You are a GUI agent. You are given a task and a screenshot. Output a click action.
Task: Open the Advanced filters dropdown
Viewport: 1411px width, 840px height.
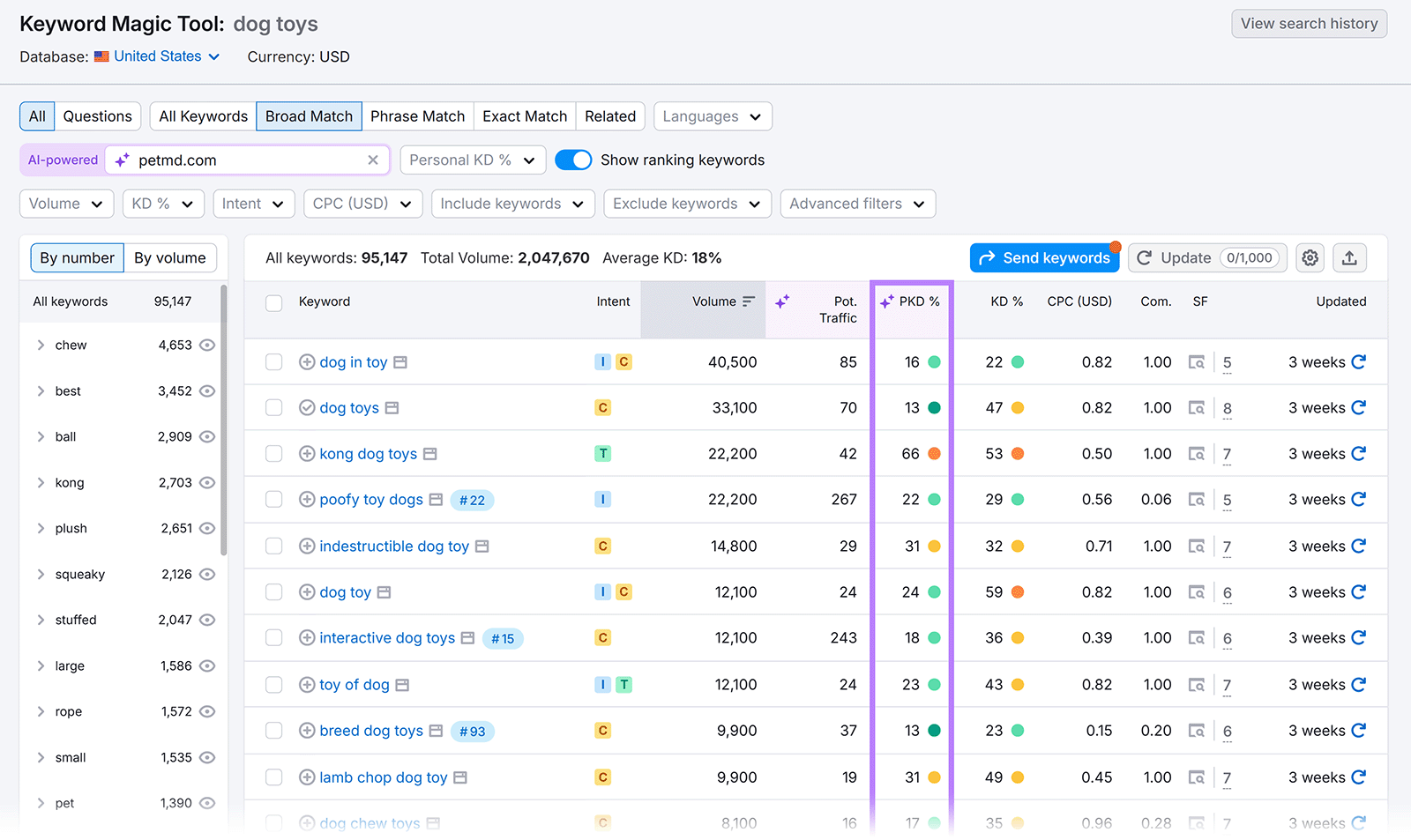pos(857,204)
